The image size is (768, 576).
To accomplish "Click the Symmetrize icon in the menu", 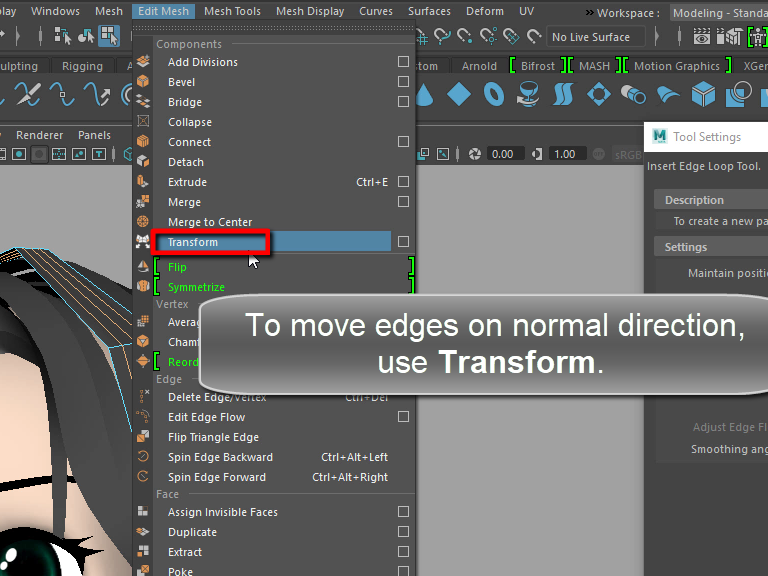I will tap(143, 287).
